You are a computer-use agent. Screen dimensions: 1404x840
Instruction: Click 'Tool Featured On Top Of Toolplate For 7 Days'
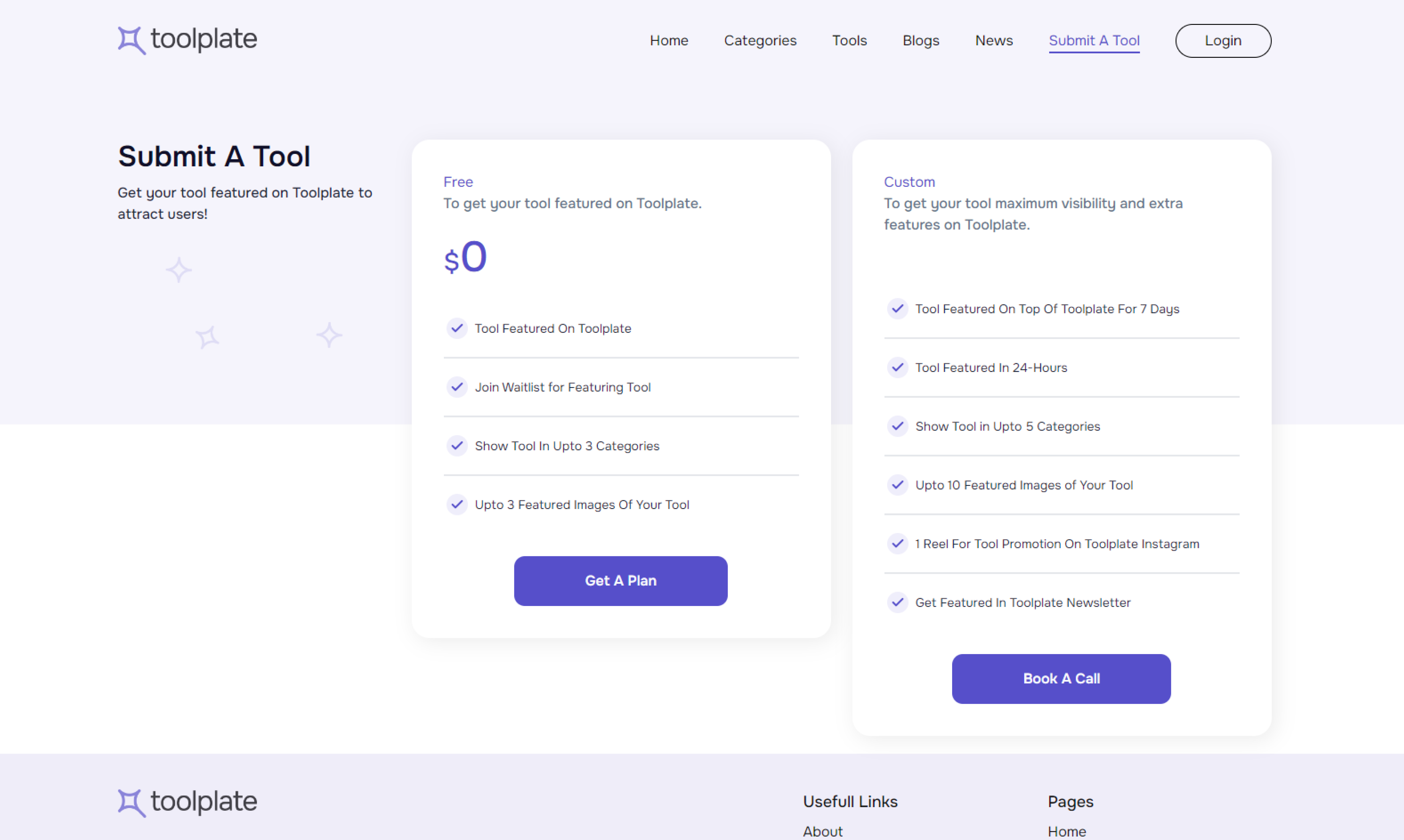click(1047, 309)
